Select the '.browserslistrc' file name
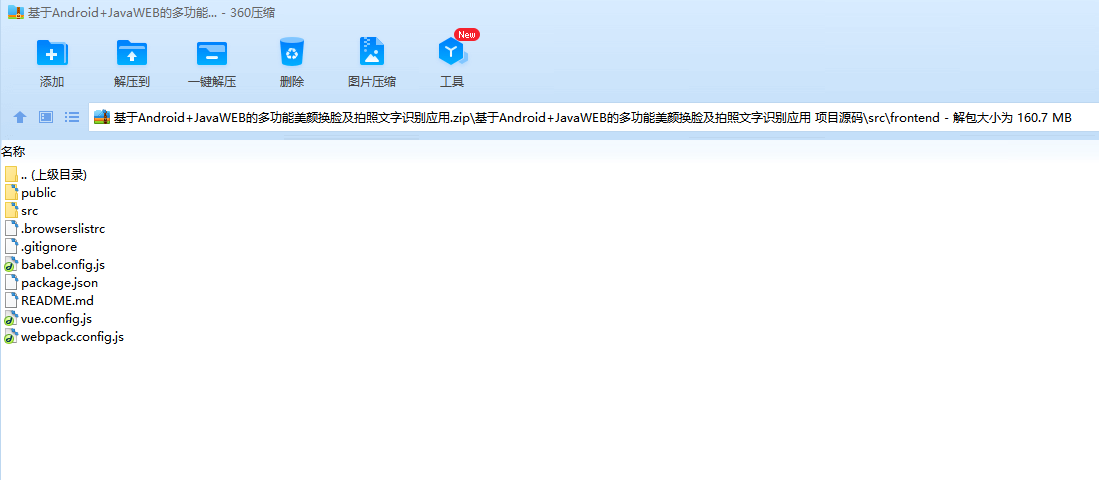Screen dimensions: 1099x480 tap(63, 228)
